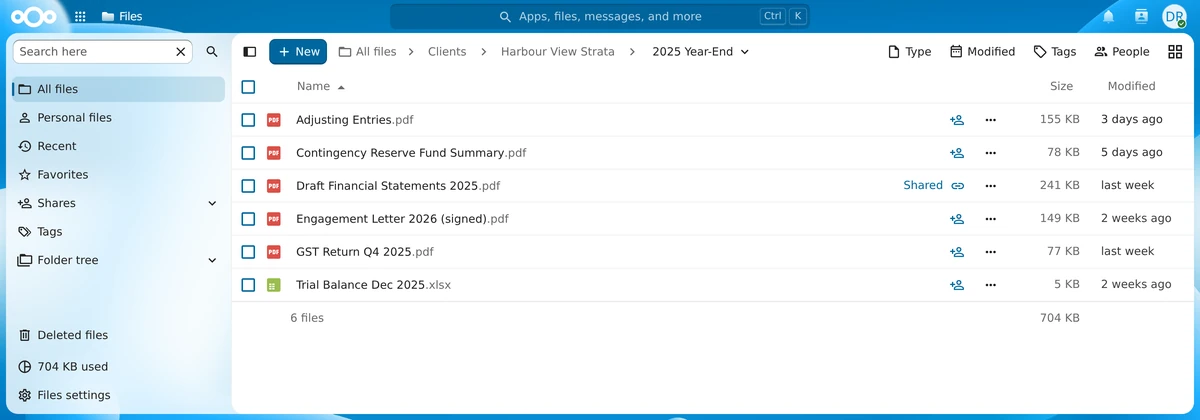Check the box for Adjusting Entries.pdf
1200x420 pixels.
248,119
